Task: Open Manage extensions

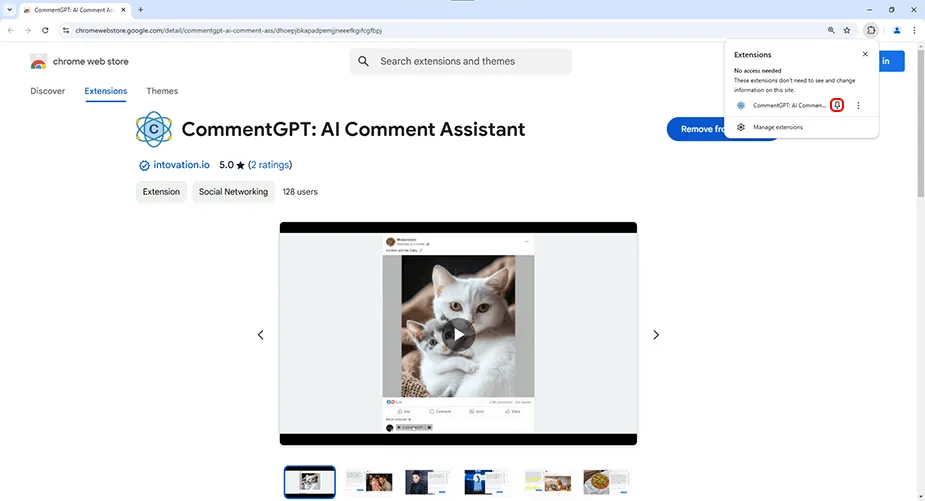Action: click(x=778, y=127)
